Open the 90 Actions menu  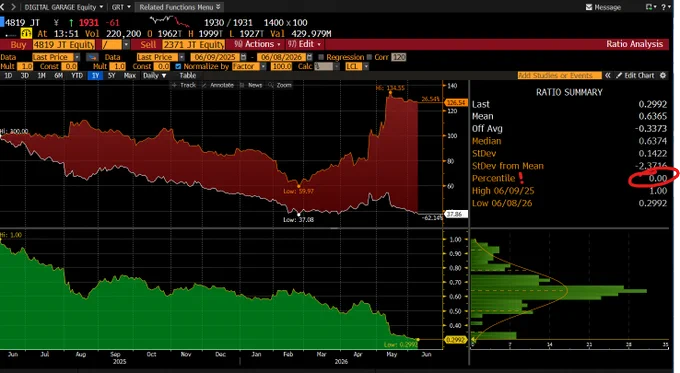coord(257,44)
